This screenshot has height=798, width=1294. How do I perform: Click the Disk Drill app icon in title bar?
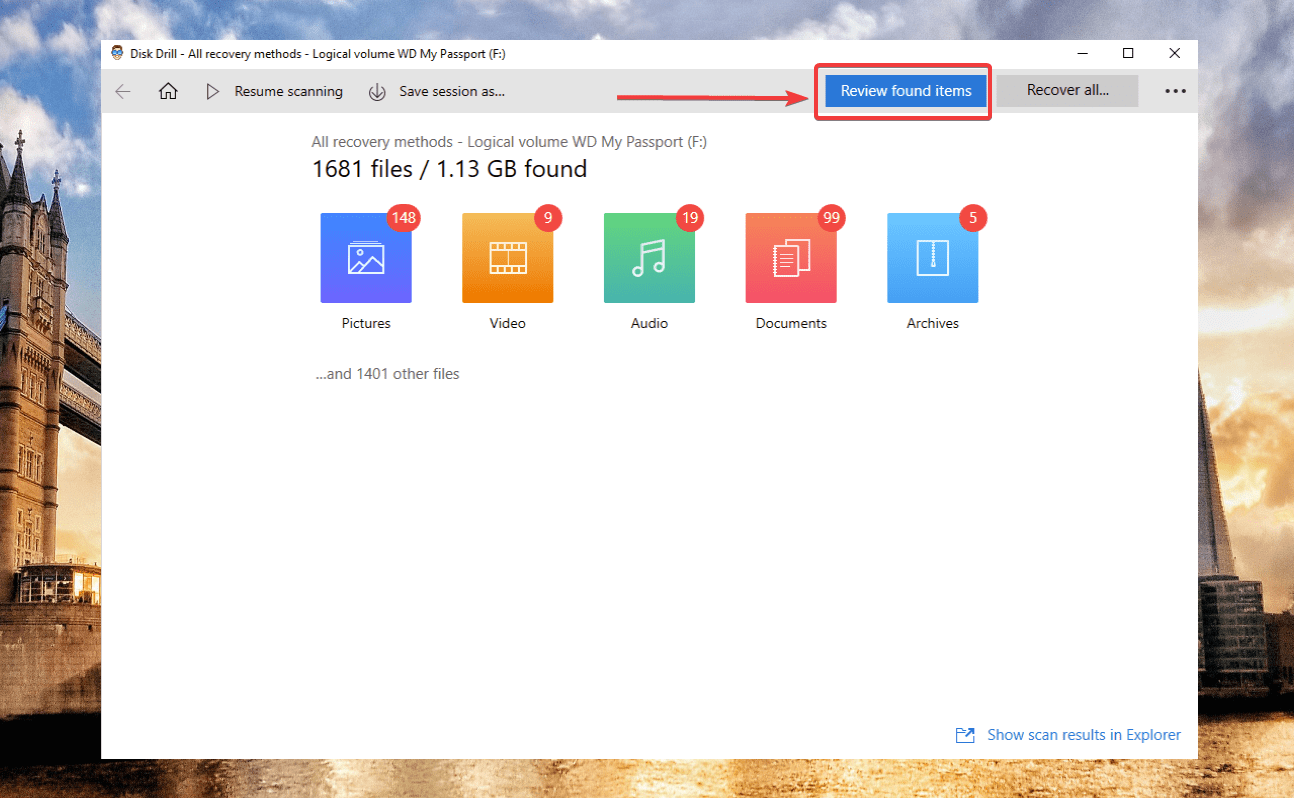[117, 53]
